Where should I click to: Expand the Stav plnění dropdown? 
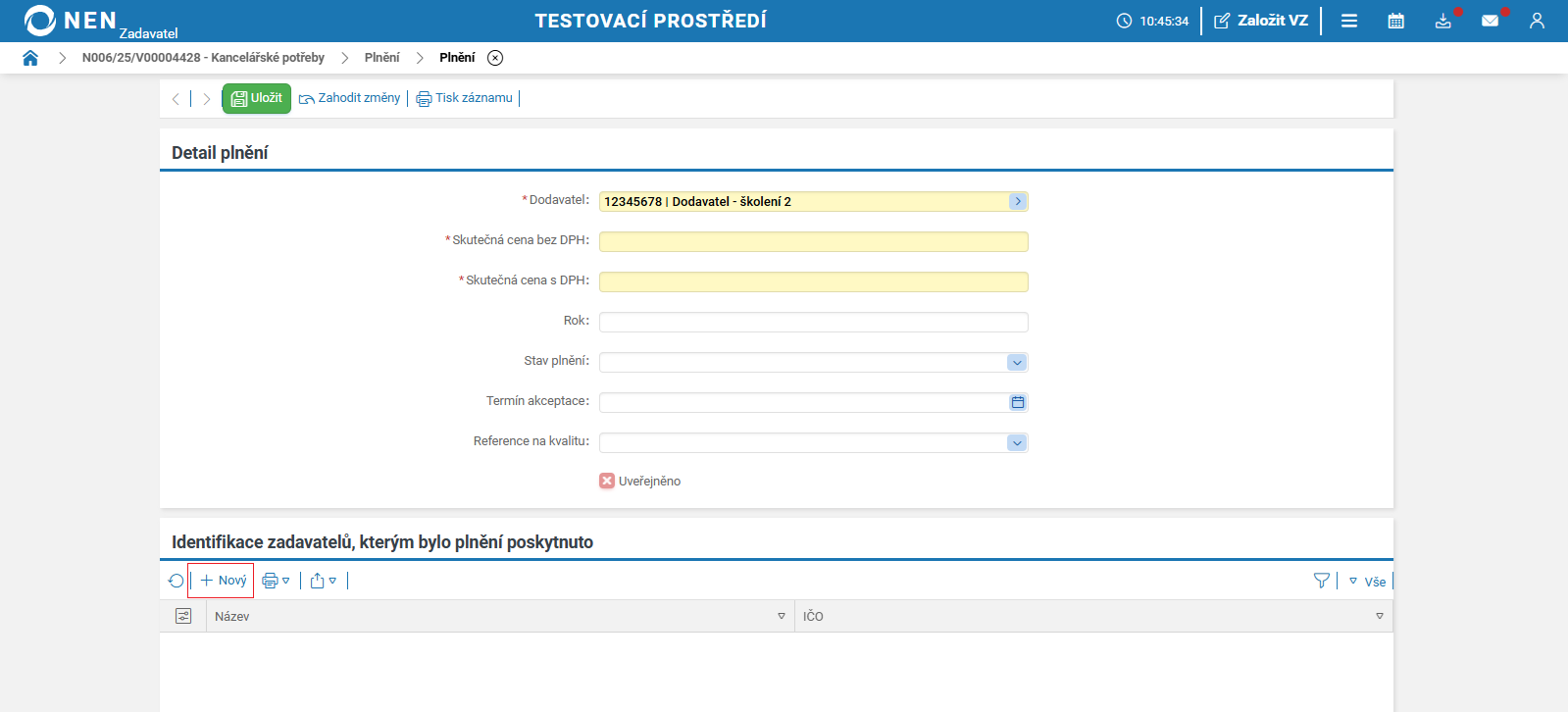[x=1017, y=362]
